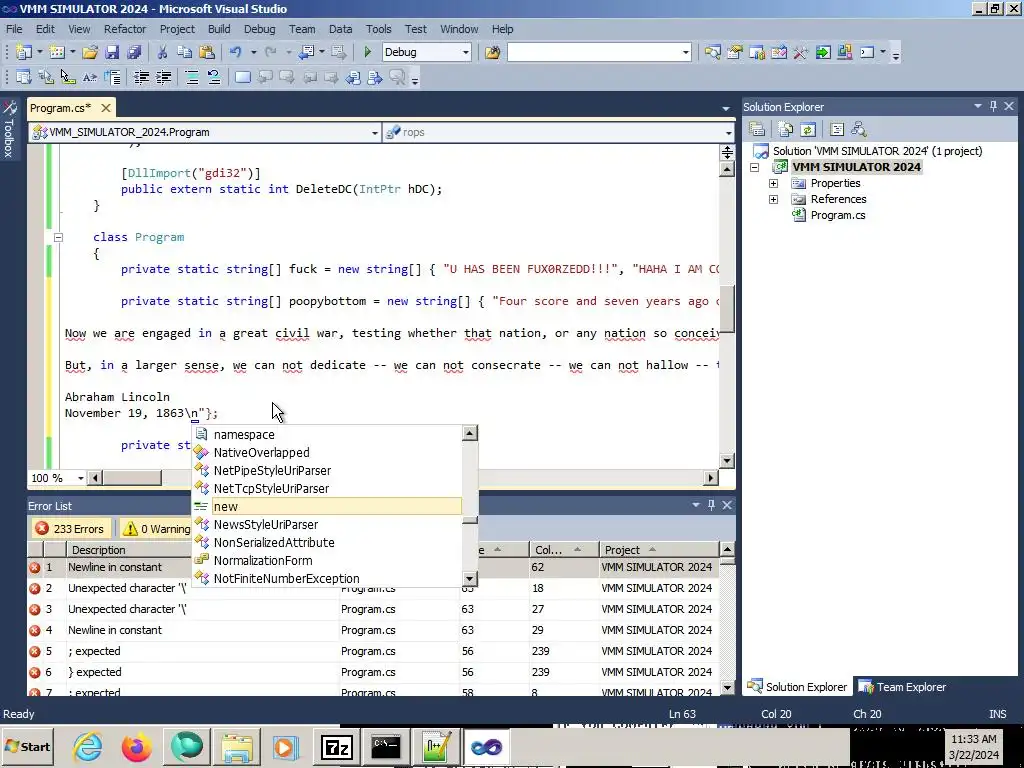Click the View Code icon in Solution Explorer
Screen dimensions: 1024x768
pos(837,129)
